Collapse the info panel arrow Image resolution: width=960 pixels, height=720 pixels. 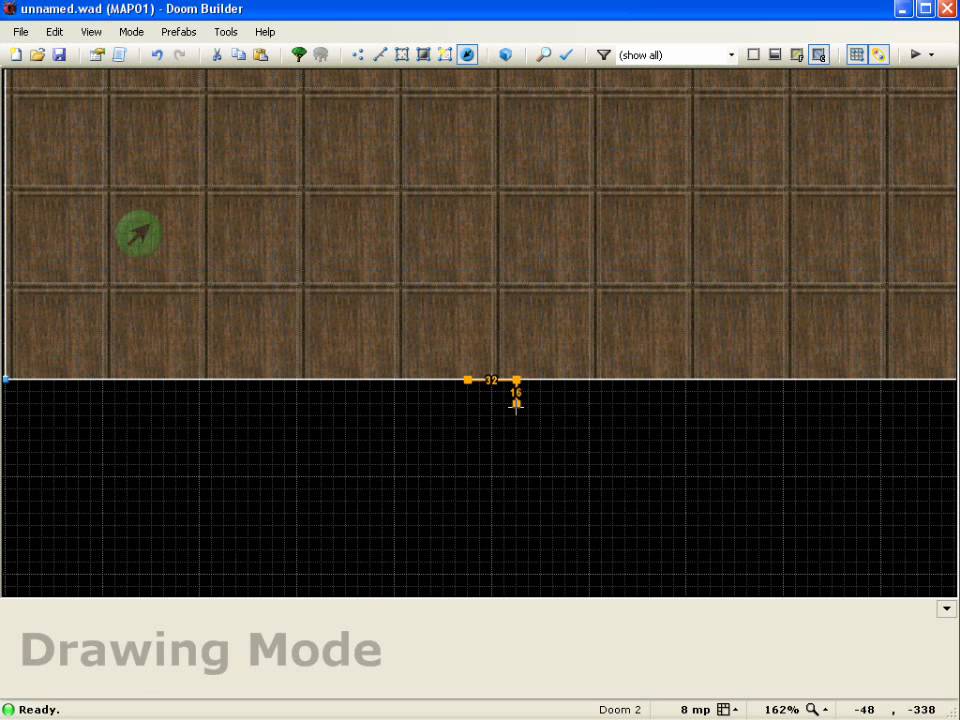click(947, 609)
